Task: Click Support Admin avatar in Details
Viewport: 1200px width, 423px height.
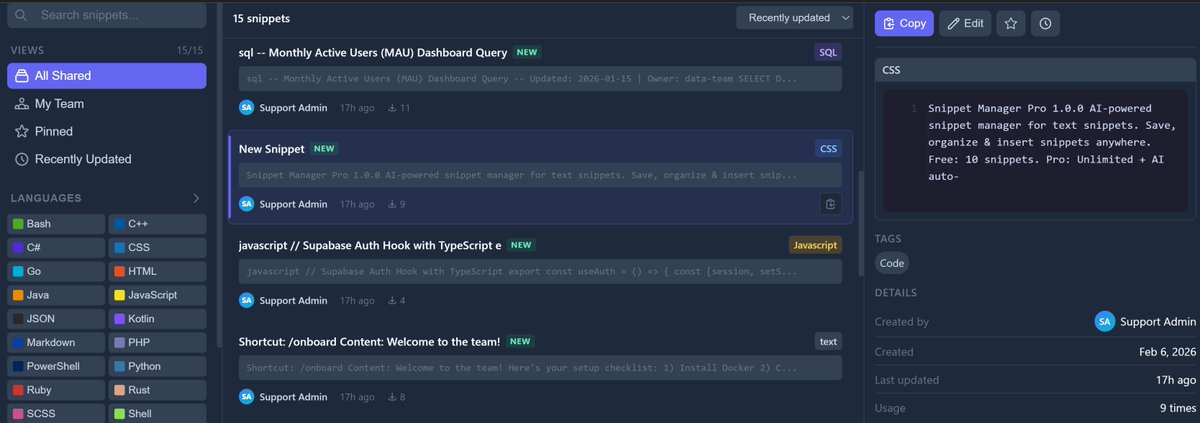Action: (x=1104, y=321)
